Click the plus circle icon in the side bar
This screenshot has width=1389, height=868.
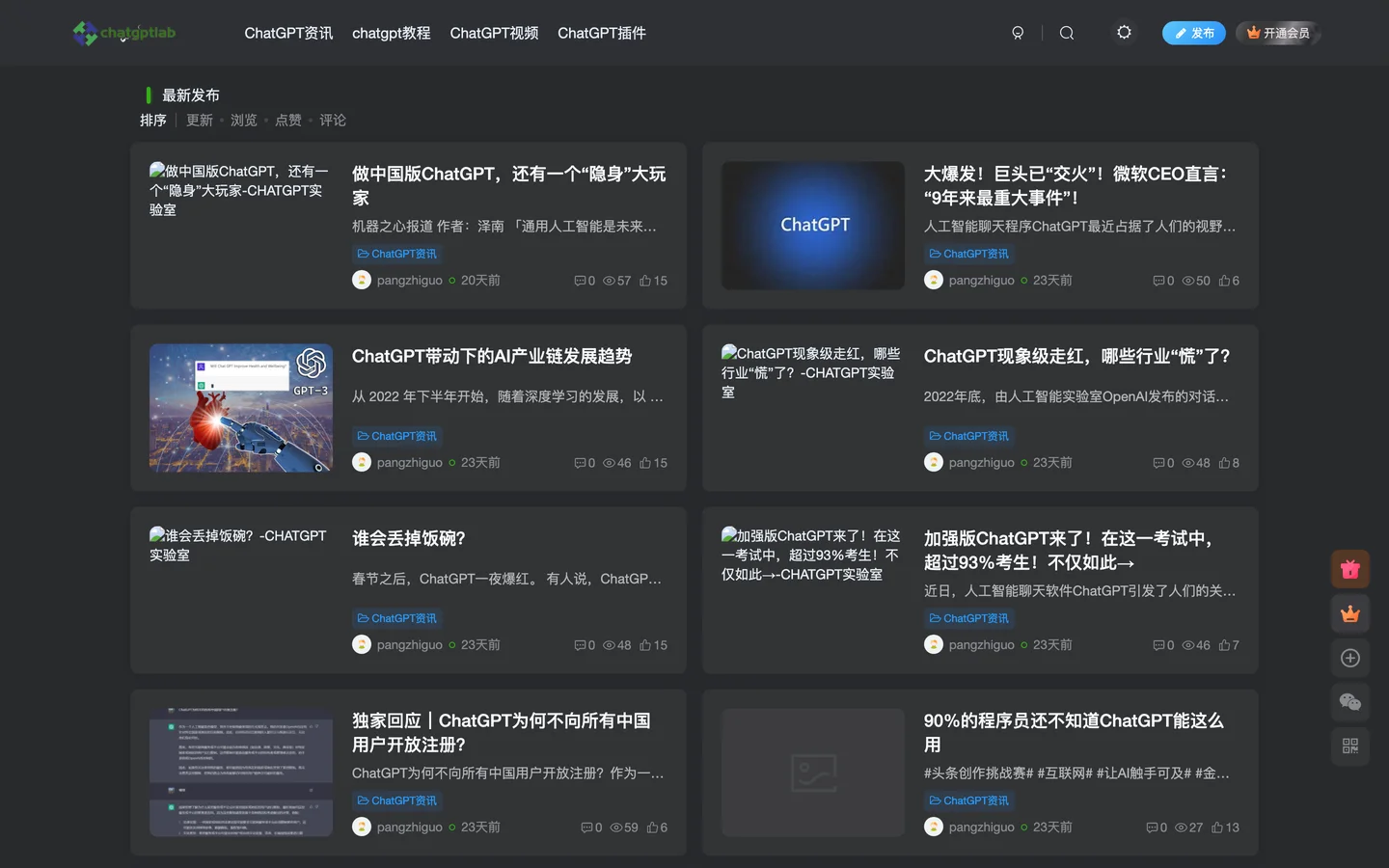[1350, 658]
